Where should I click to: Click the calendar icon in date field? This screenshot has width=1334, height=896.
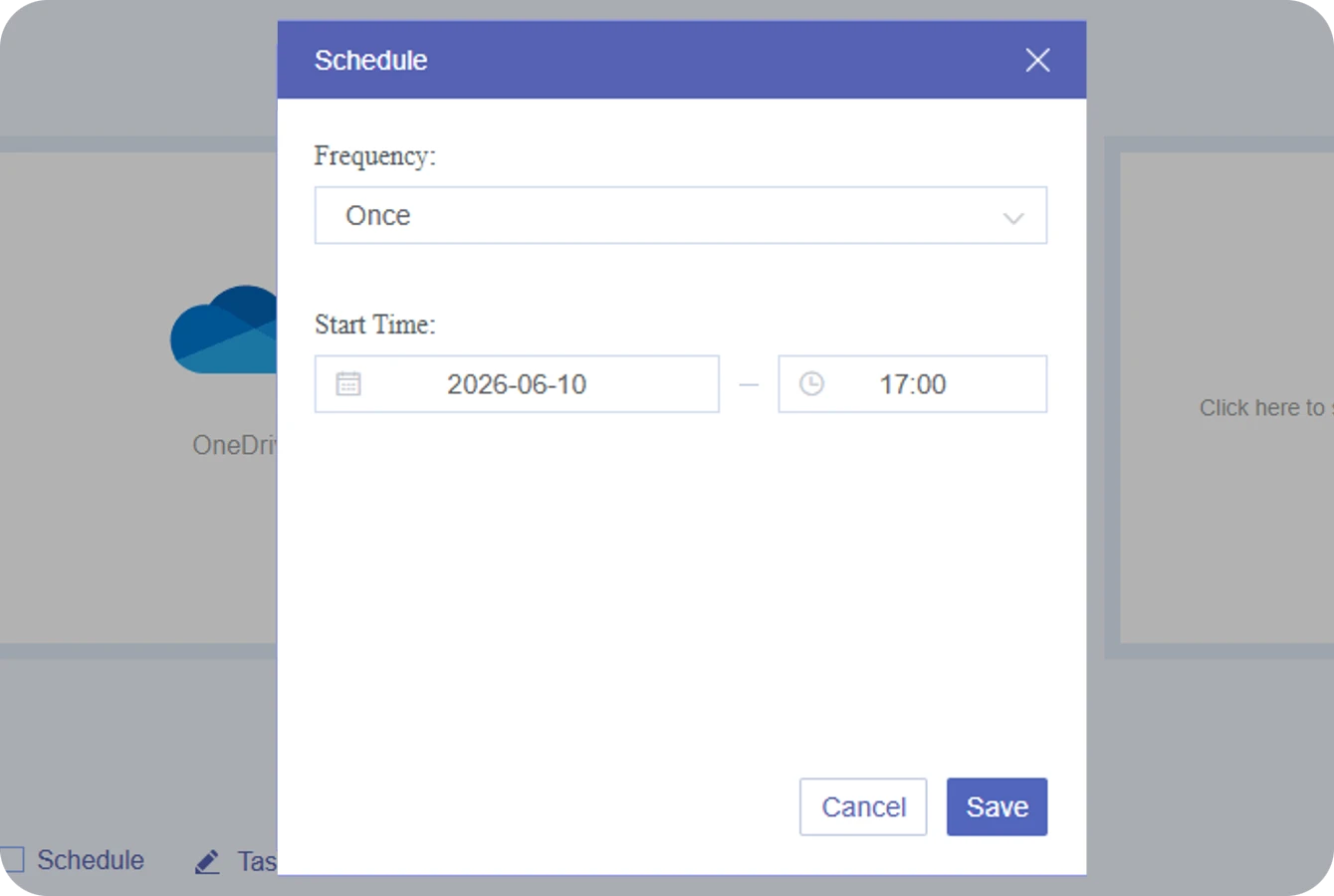(x=348, y=383)
